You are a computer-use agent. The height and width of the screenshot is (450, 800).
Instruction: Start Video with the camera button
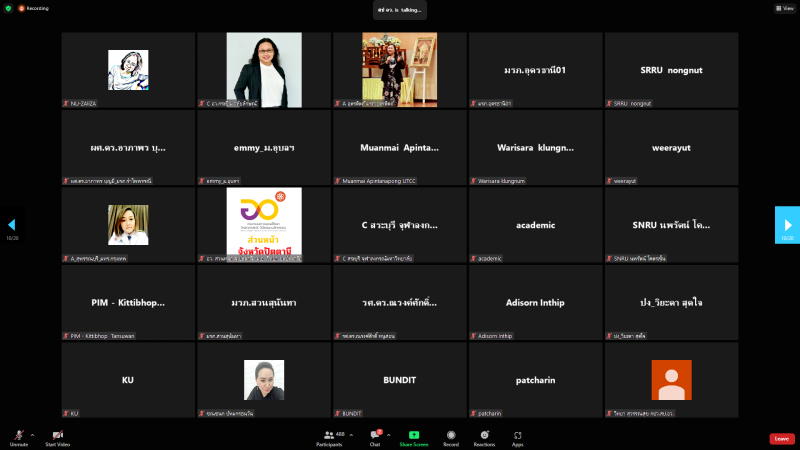click(x=57, y=437)
